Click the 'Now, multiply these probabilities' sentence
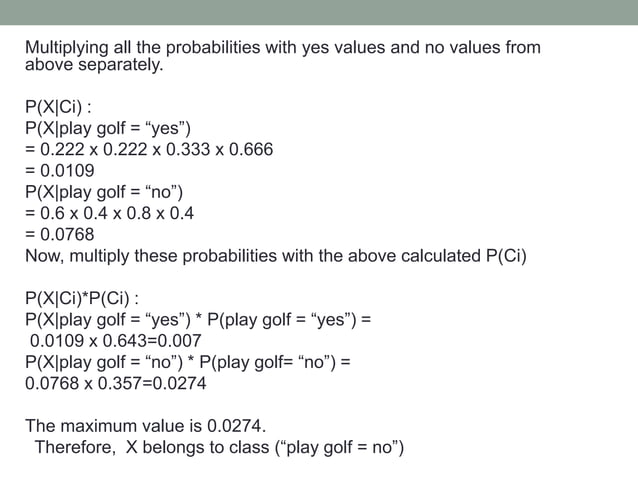The width and height of the screenshot is (638, 478). pos(276,256)
